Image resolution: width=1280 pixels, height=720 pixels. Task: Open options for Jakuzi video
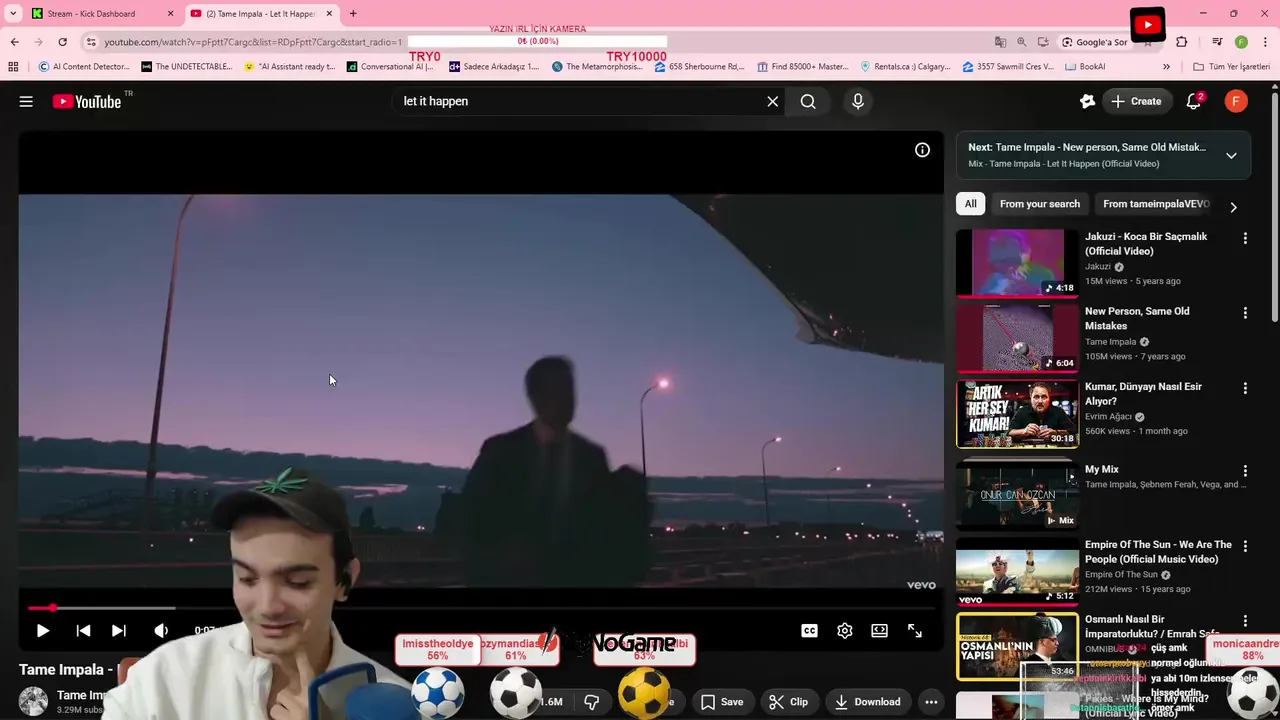pos(1245,238)
